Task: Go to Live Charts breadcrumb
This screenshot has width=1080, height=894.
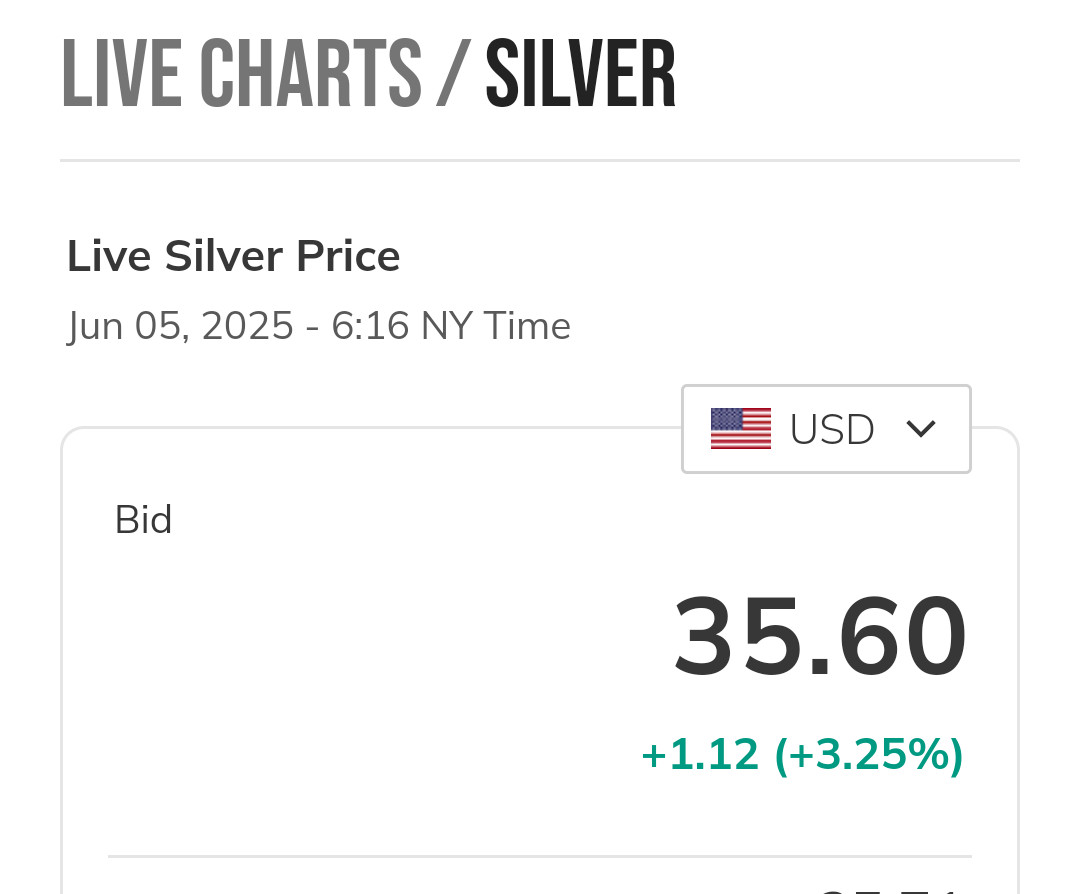Action: click(x=241, y=75)
